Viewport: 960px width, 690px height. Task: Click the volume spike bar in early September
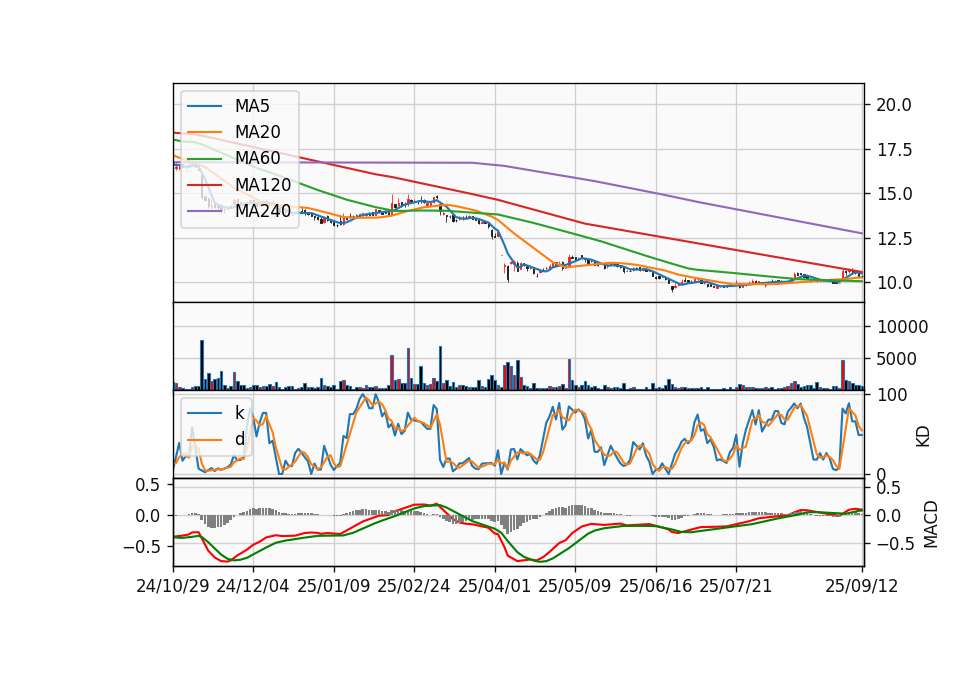pyautogui.click(x=843, y=375)
